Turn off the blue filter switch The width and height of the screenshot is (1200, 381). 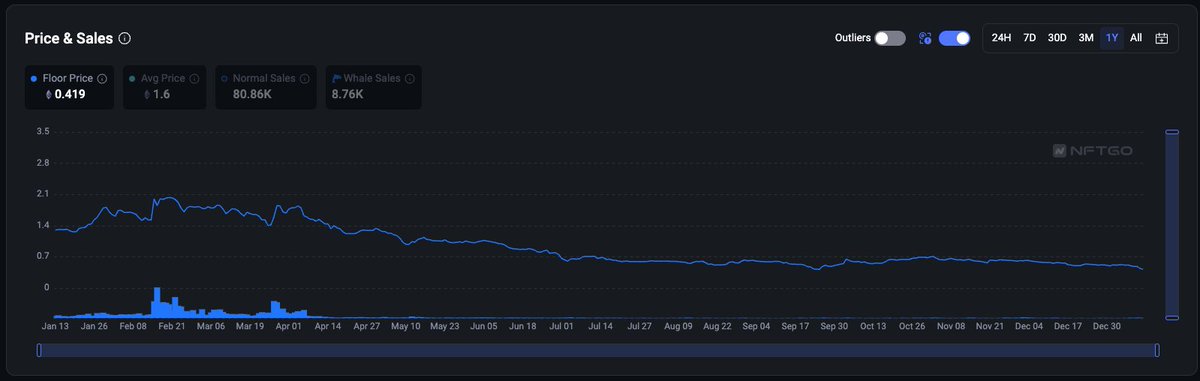click(x=954, y=38)
